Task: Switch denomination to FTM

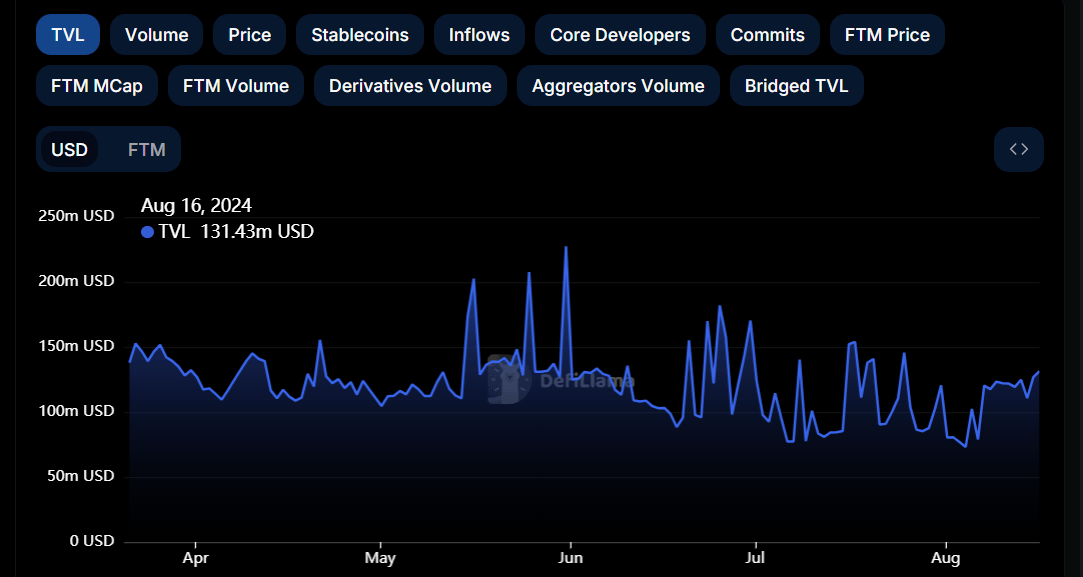Action: point(147,150)
